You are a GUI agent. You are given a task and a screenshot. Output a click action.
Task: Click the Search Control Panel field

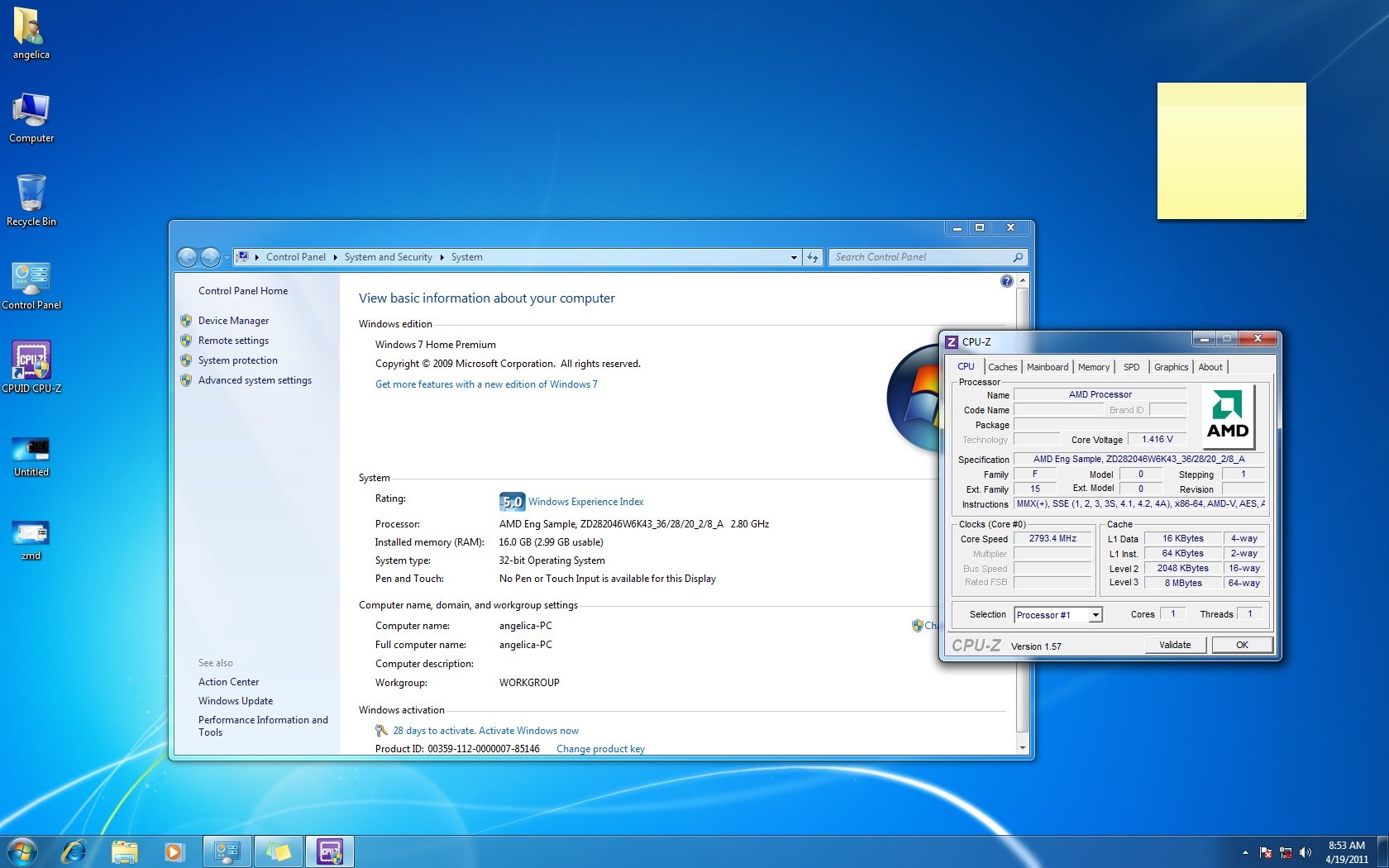[922, 257]
